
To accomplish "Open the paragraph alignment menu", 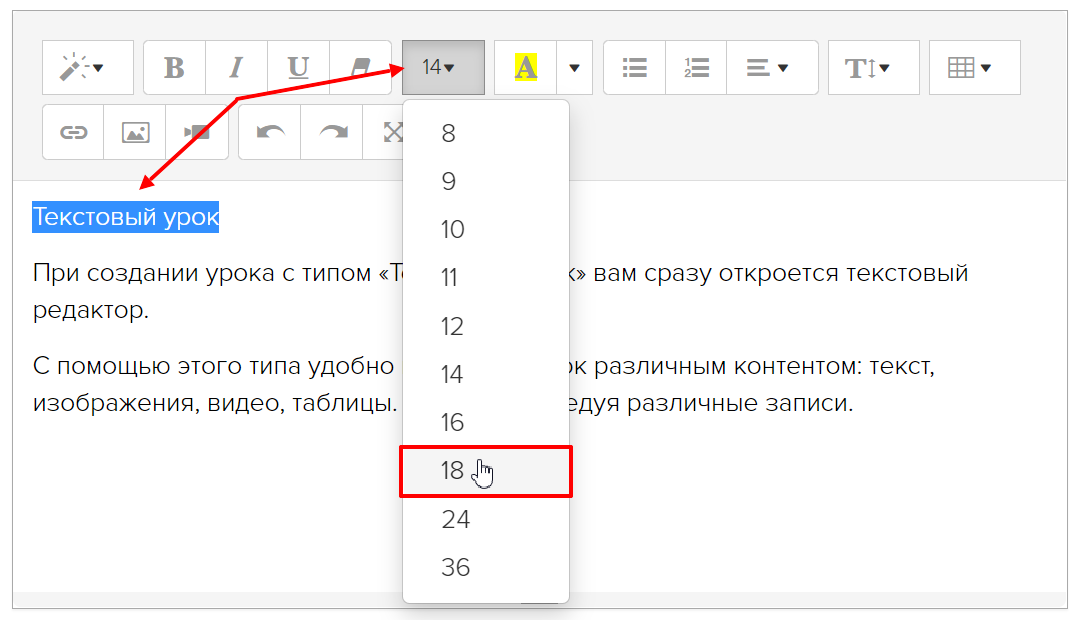I will pyautogui.click(x=771, y=68).
